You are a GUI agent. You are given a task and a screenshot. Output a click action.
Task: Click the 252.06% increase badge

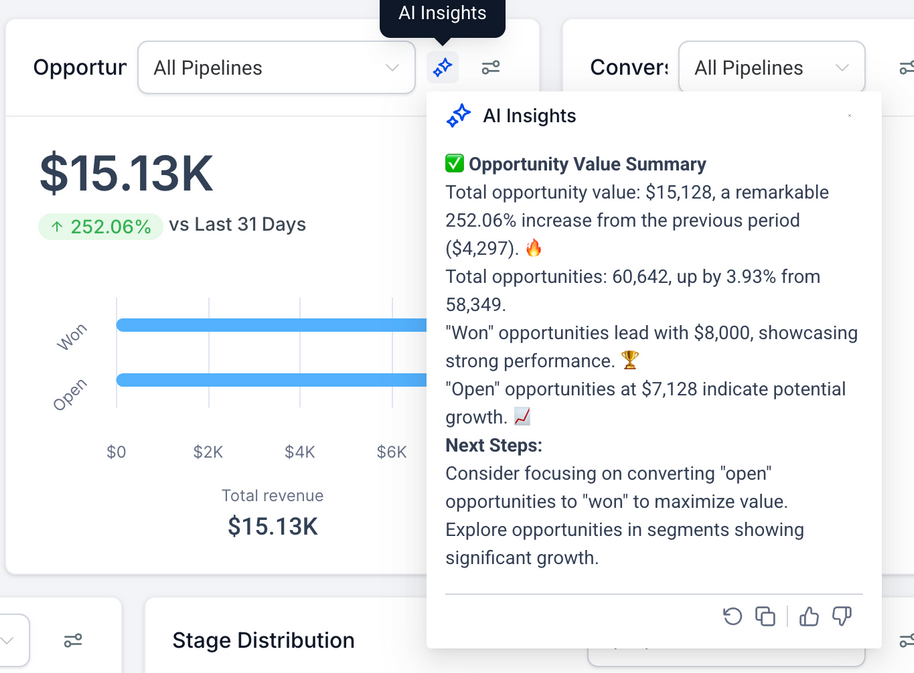pyautogui.click(x=100, y=226)
